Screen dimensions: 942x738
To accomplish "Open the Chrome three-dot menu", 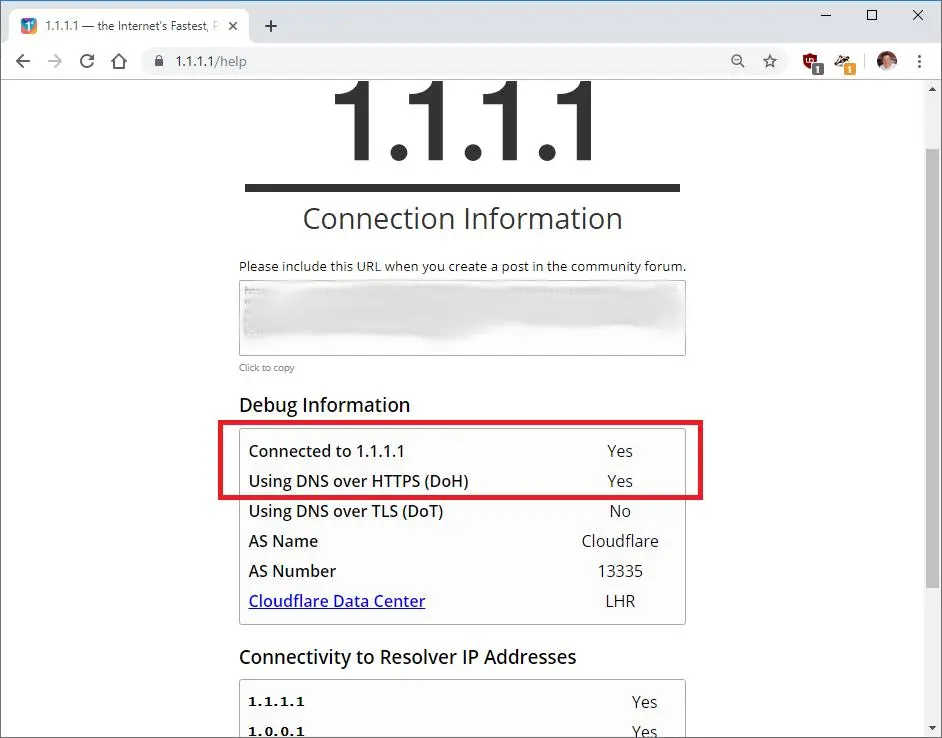I will [x=919, y=61].
